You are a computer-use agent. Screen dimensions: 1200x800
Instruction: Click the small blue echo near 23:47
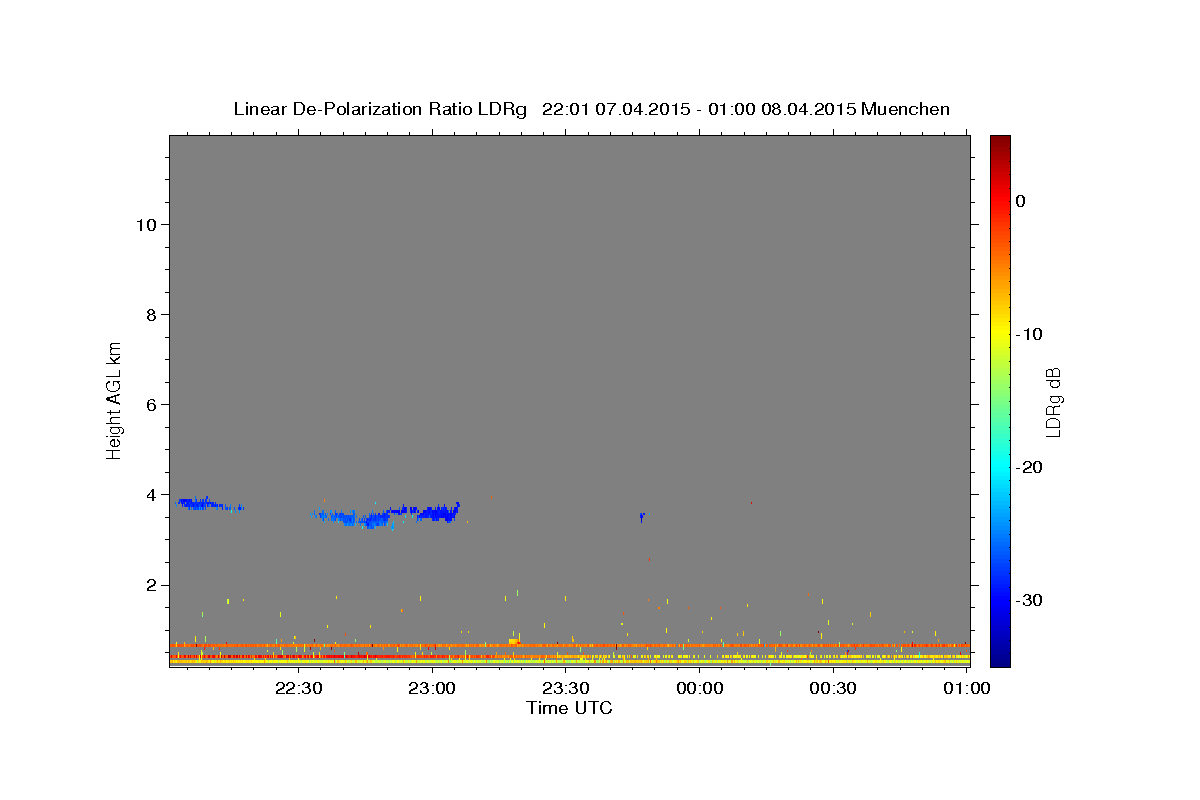tap(642, 517)
